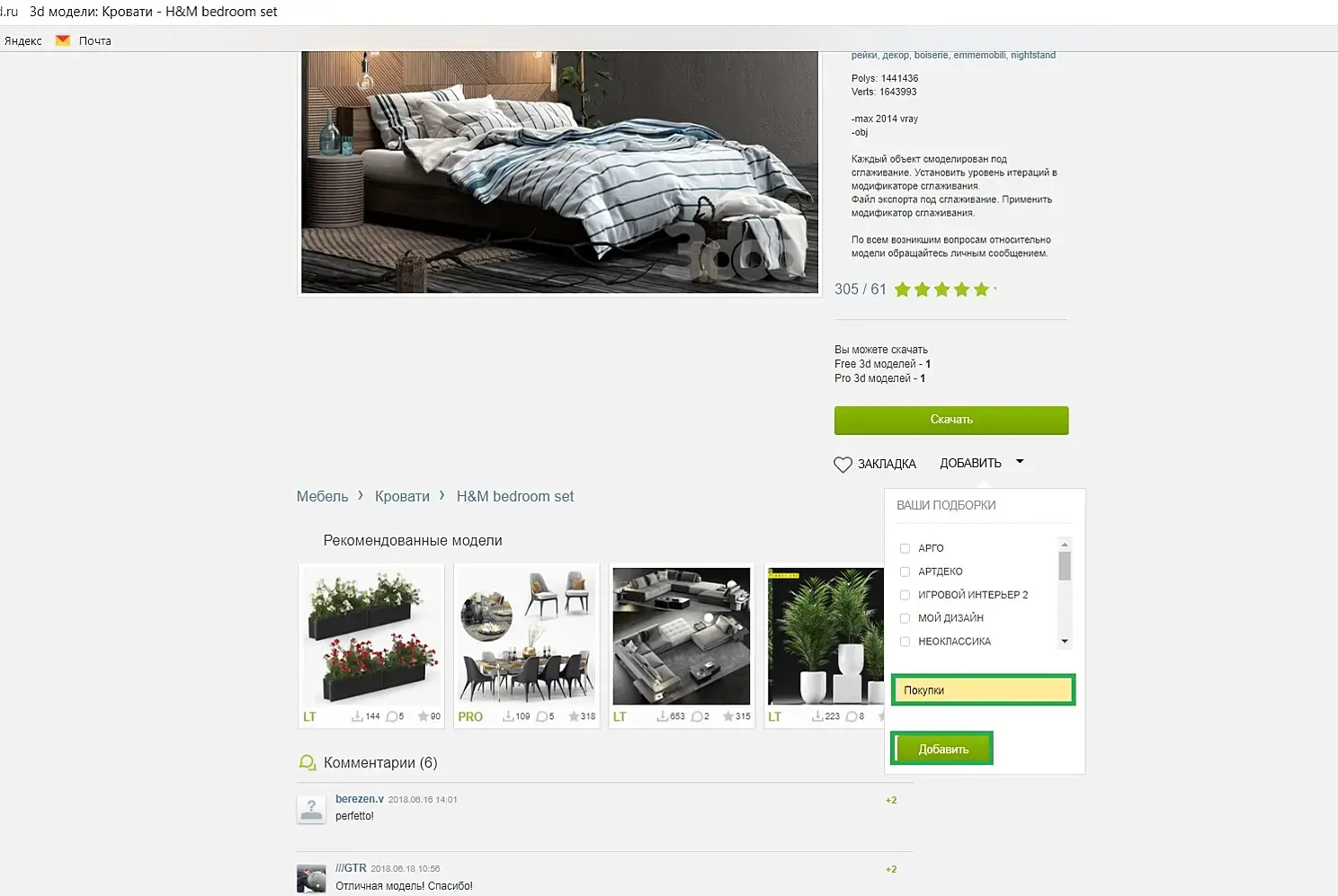The image size is (1338, 896).
Task: Click the Покупки collection name input field
Action: coord(984,690)
